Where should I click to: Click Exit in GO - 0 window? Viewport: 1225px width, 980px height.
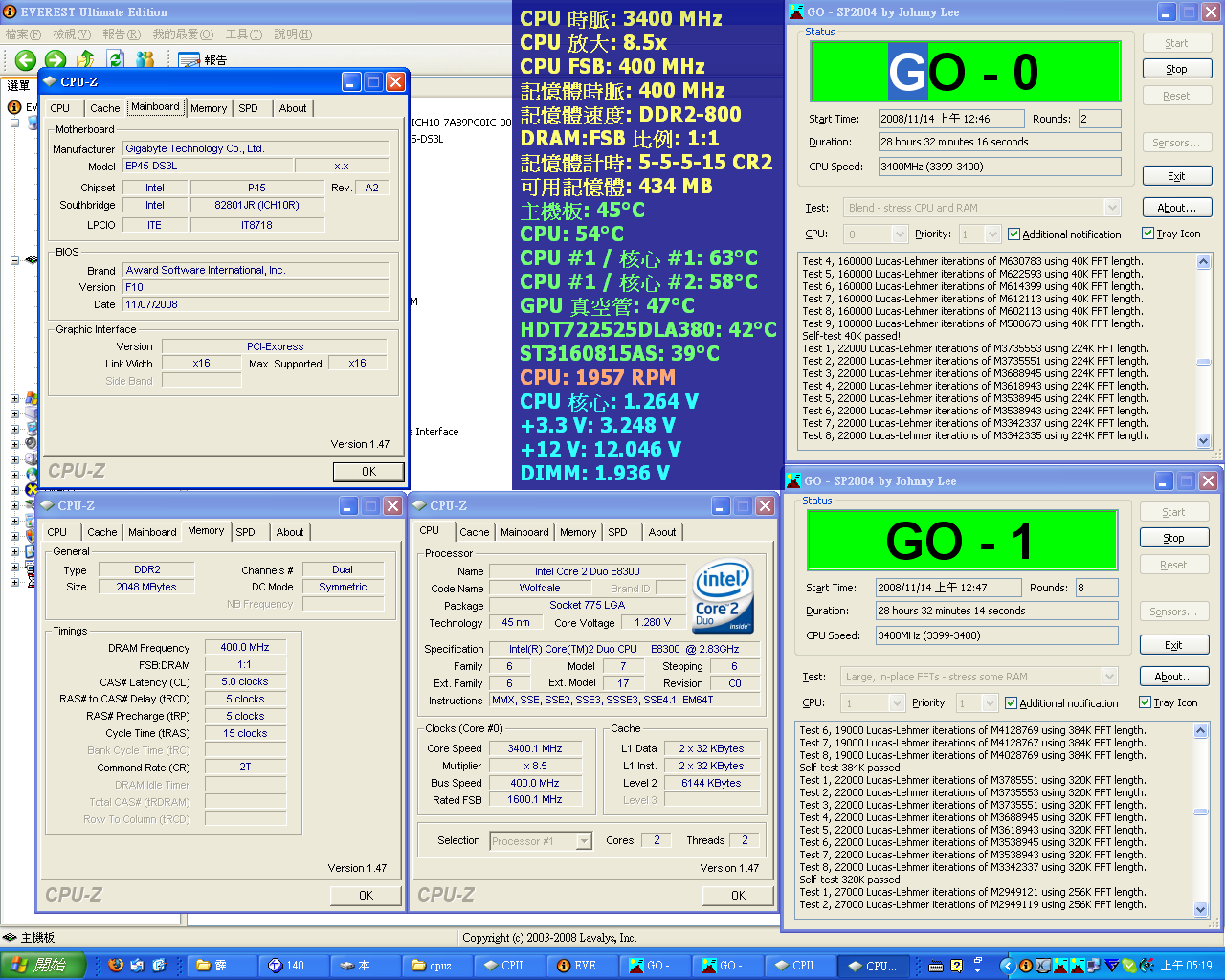[1176, 176]
